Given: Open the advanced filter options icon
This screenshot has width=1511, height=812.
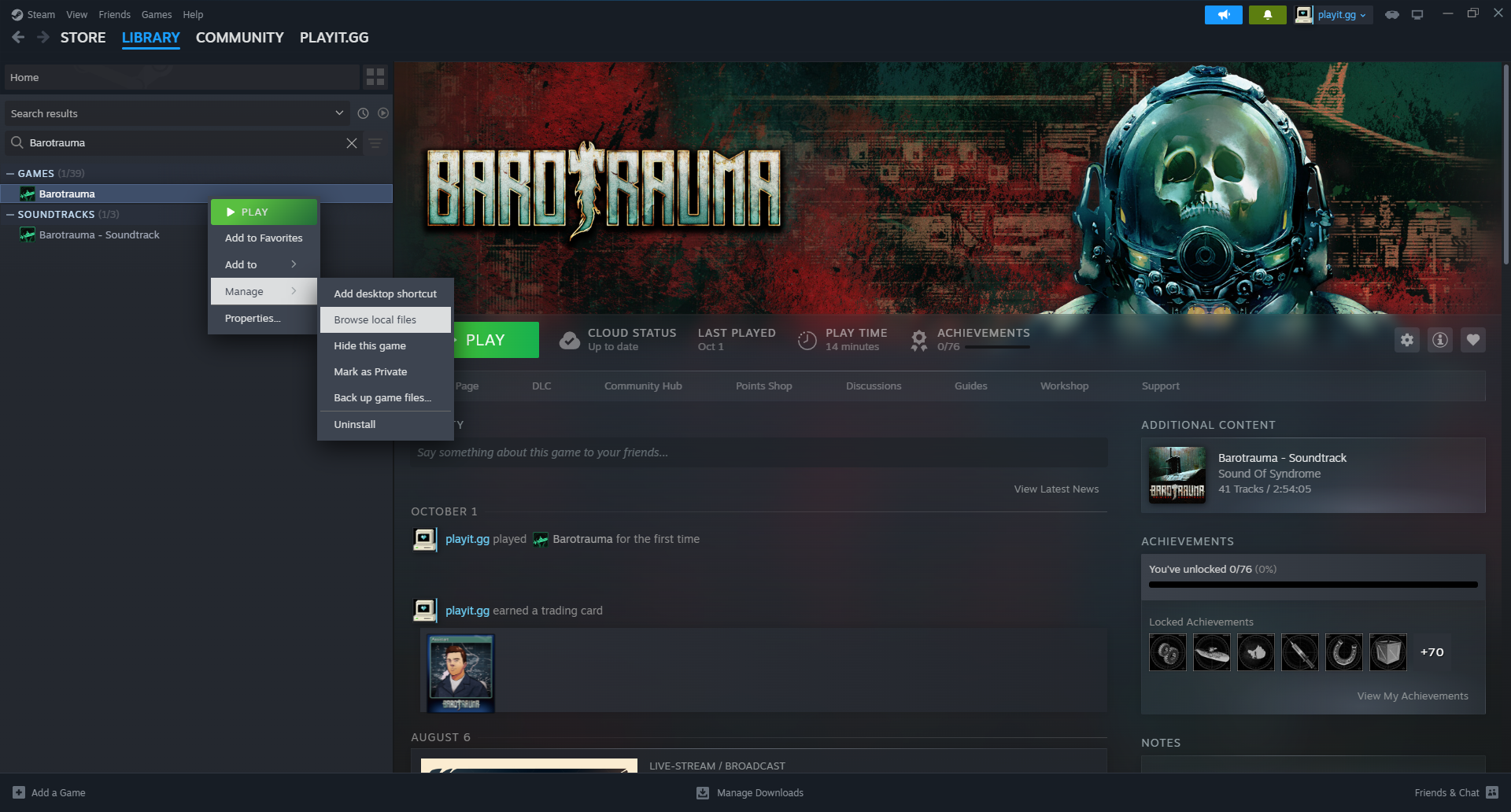Looking at the screenshot, I should click(x=376, y=143).
